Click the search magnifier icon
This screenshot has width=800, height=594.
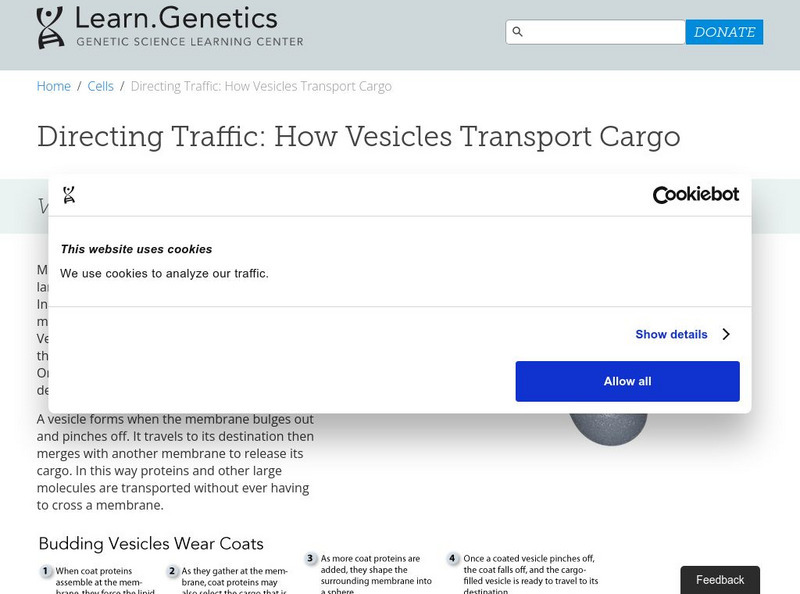(517, 32)
